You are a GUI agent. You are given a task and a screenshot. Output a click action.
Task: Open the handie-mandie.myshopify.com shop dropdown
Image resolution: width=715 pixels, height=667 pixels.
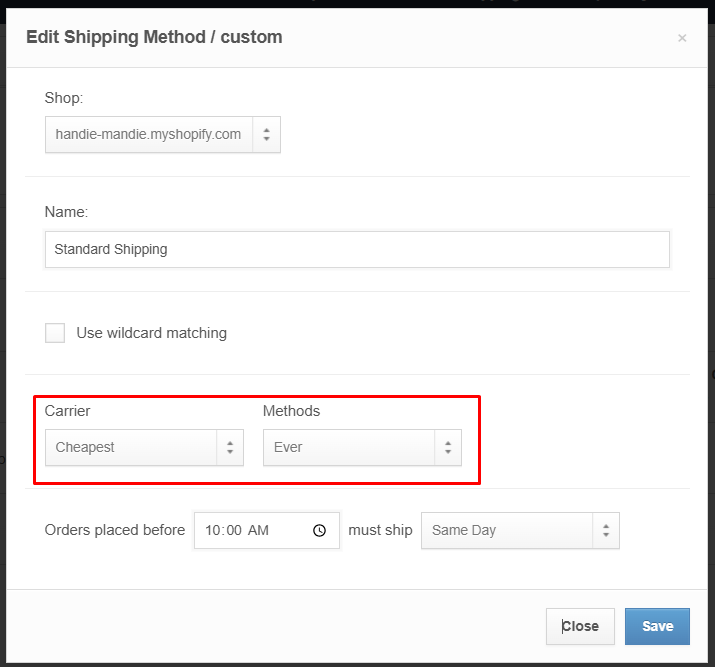(x=163, y=134)
